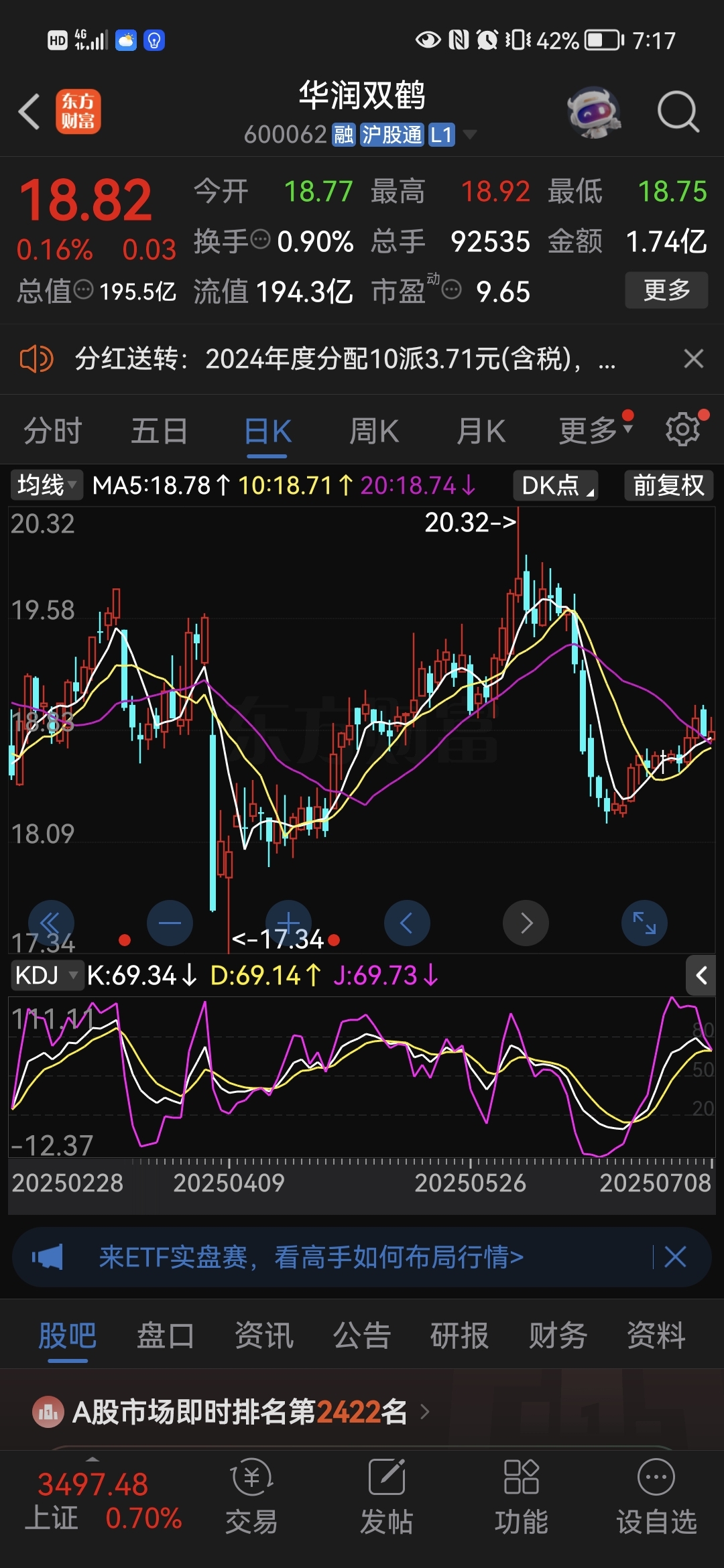The height and width of the screenshot is (1568, 724).
Task: Switch to 公告 tab
Action: coord(362,1336)
